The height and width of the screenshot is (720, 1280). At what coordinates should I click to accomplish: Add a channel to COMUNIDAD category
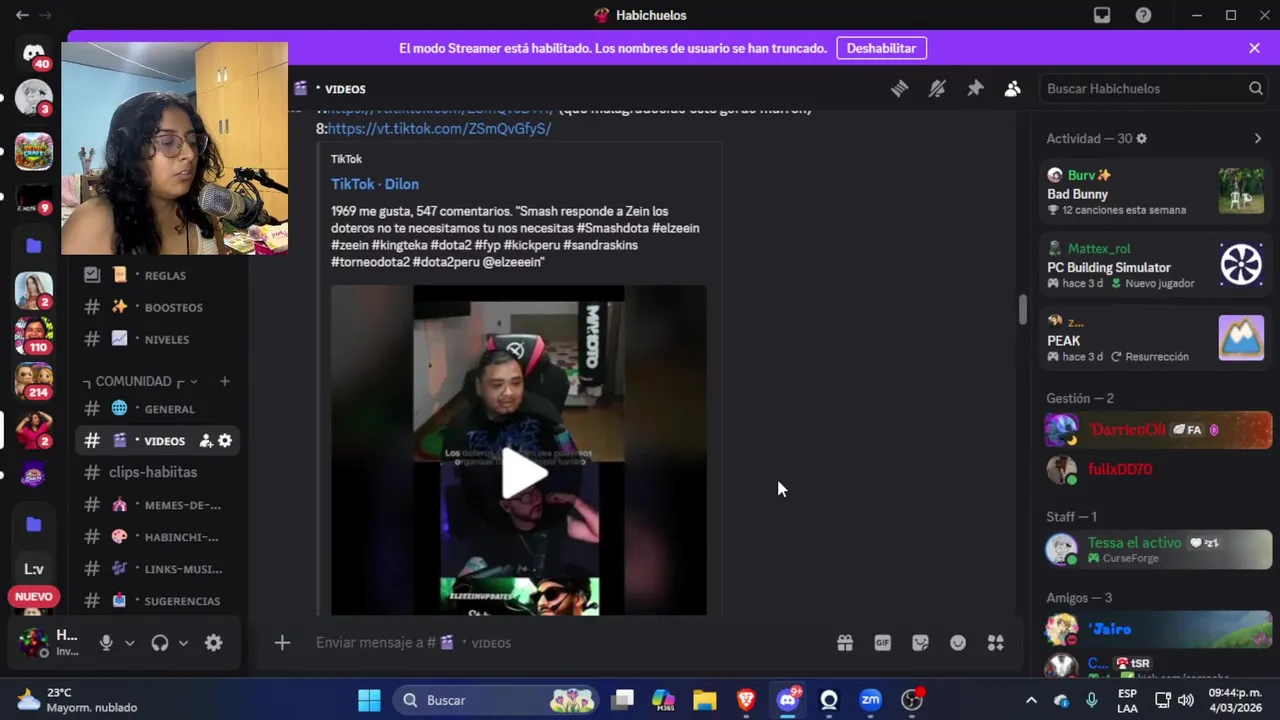click(x=224, y=381)
